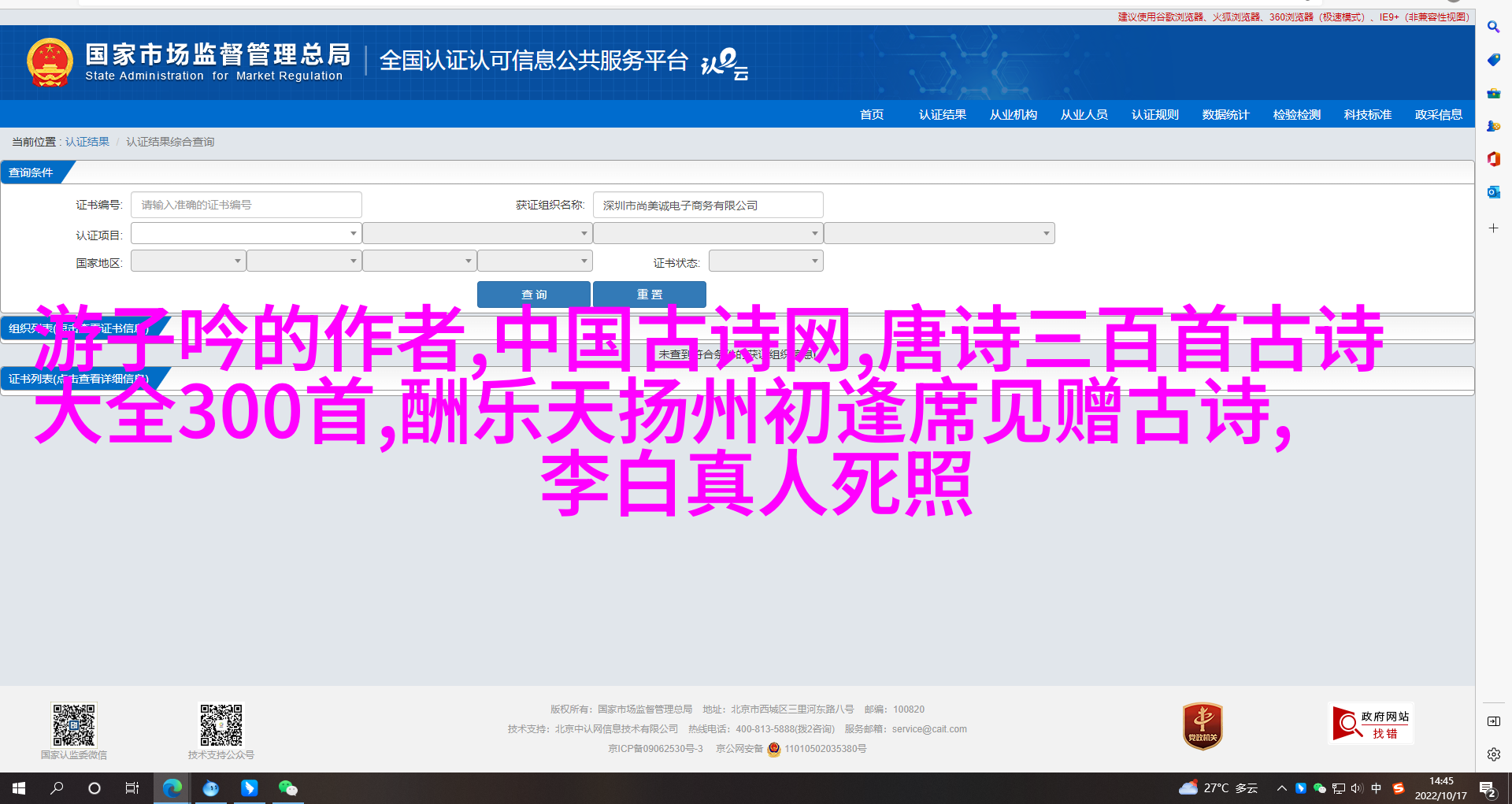Click the national emblem logo
This screenshot has height=804, width=1512.
coord(50,62)
